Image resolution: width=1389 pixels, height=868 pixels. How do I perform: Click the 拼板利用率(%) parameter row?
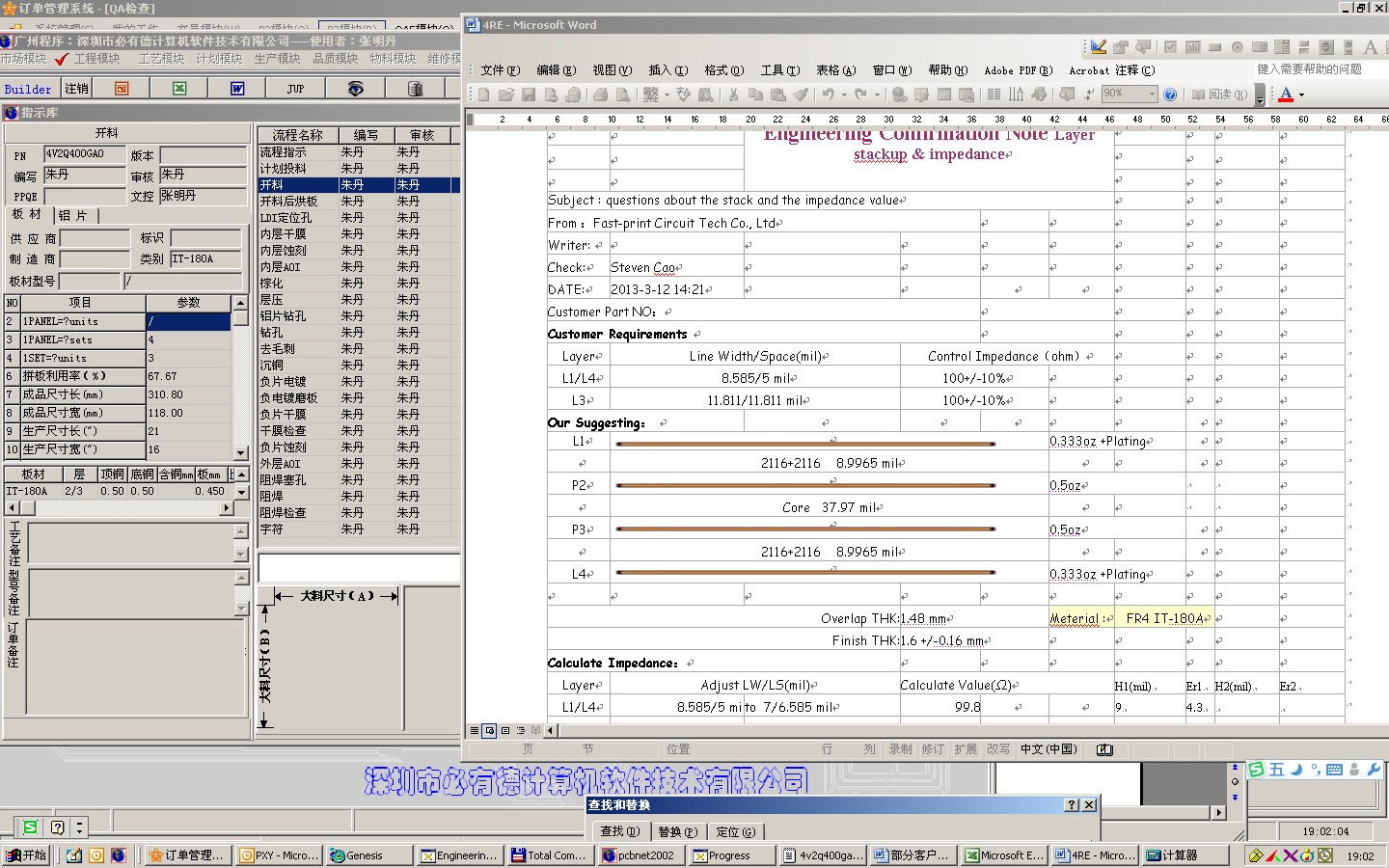(x=118, y=376)
